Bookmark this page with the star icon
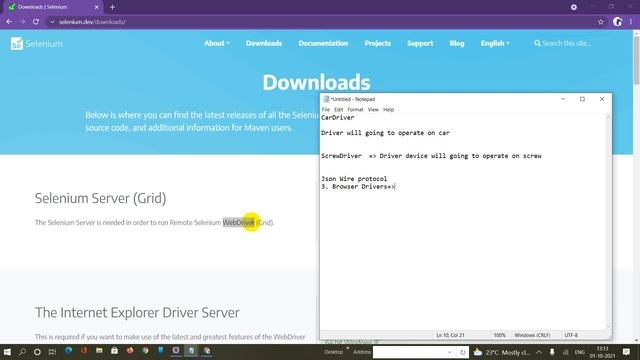The height and width of the screenshot is (360, 640). click(601, 22)
